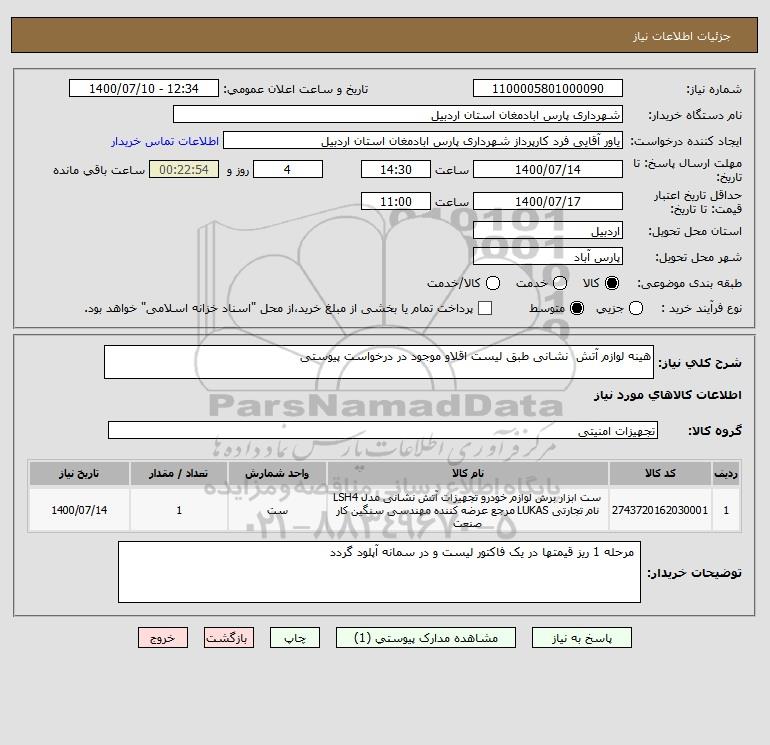Click the unit cell ست
Screen dimensions: 770x745
[x=277, y=510]
